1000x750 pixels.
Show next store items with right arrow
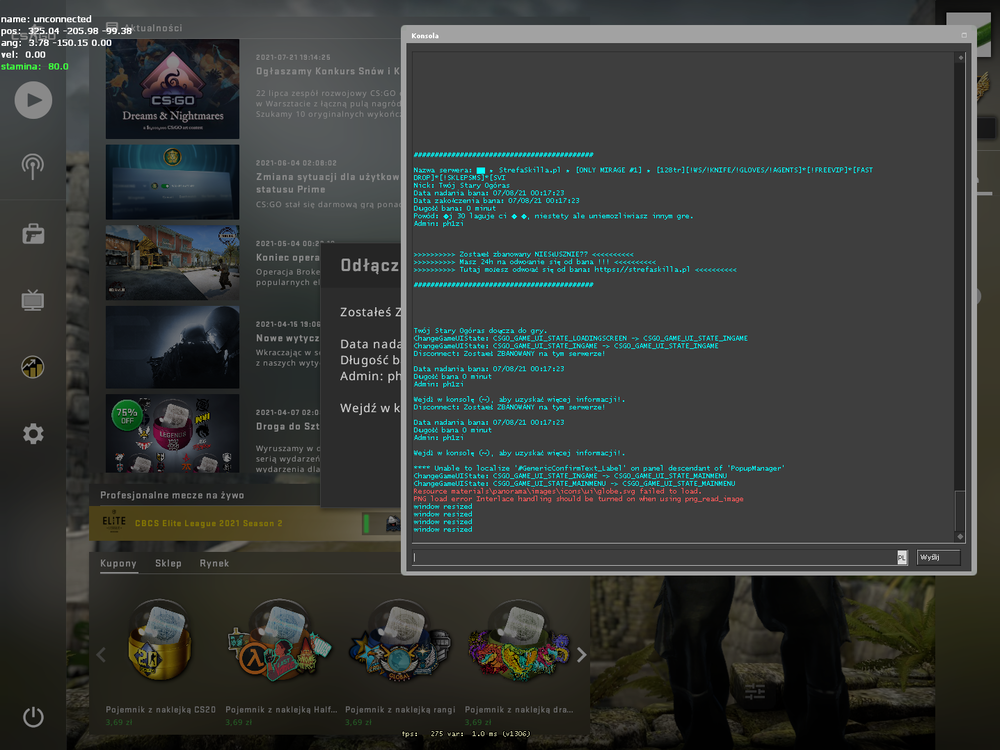581,655
